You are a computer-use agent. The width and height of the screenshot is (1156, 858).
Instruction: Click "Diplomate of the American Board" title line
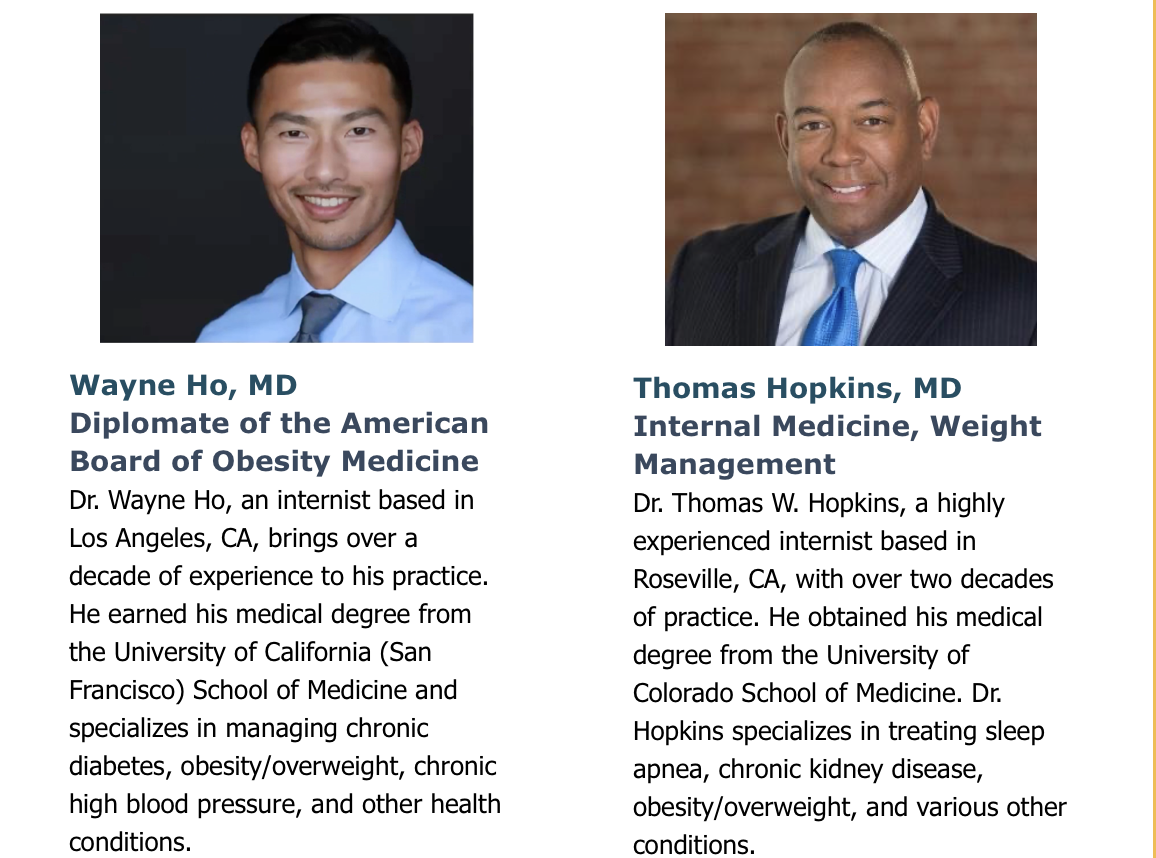click(x=279, y=423)
